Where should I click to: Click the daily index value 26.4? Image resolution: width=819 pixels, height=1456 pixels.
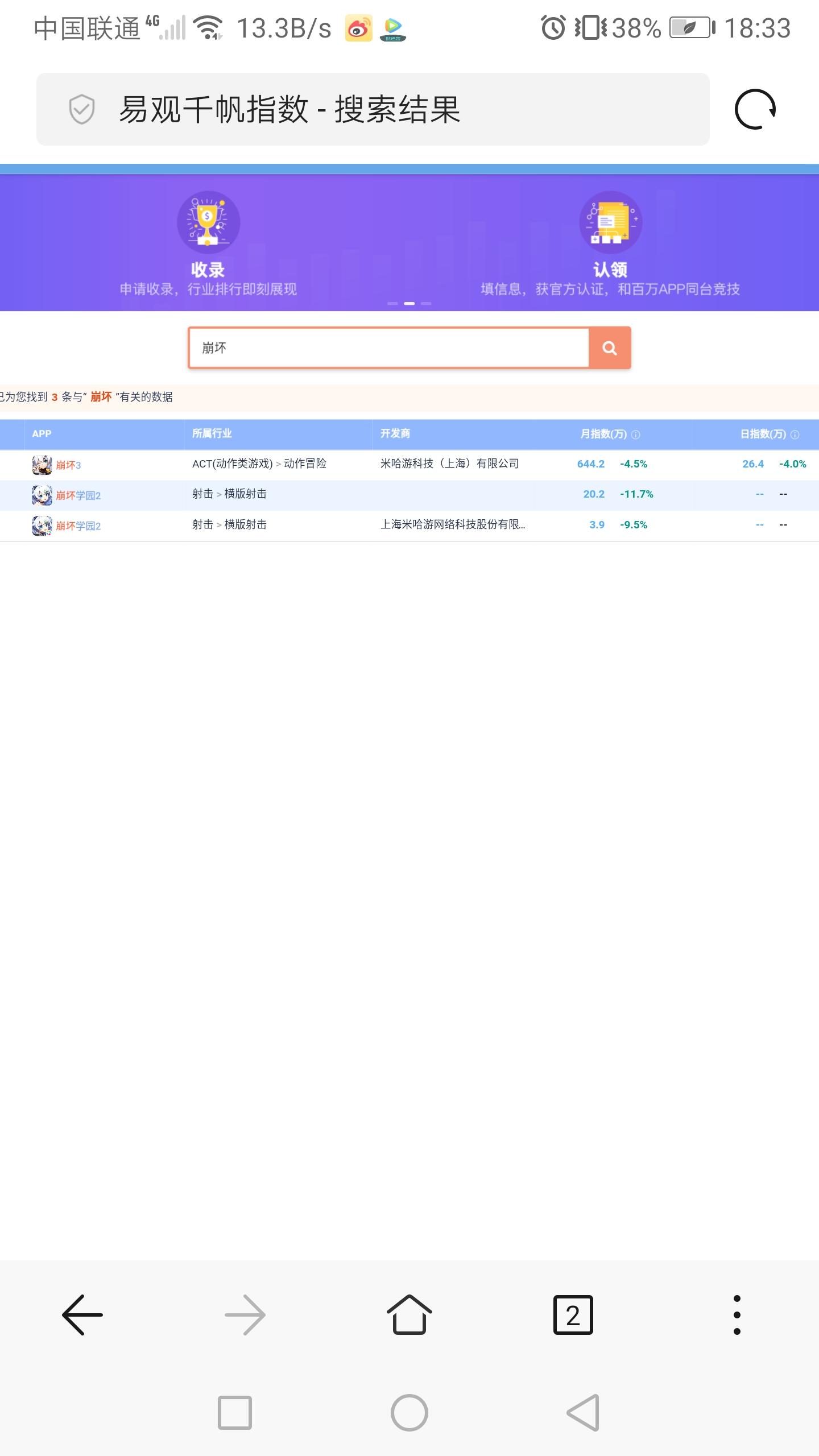753,464
